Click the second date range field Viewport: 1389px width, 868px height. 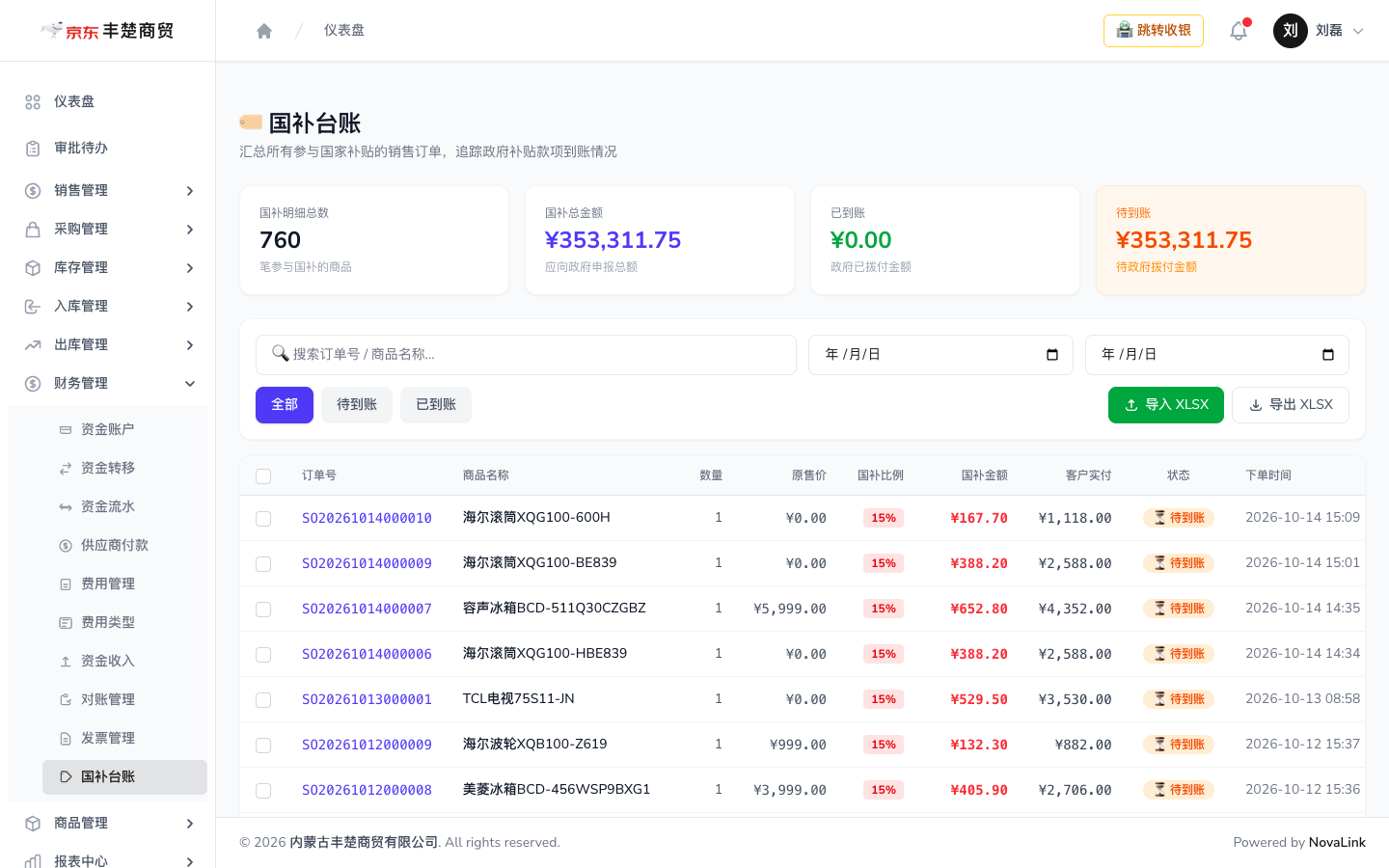pos(1217,355)
